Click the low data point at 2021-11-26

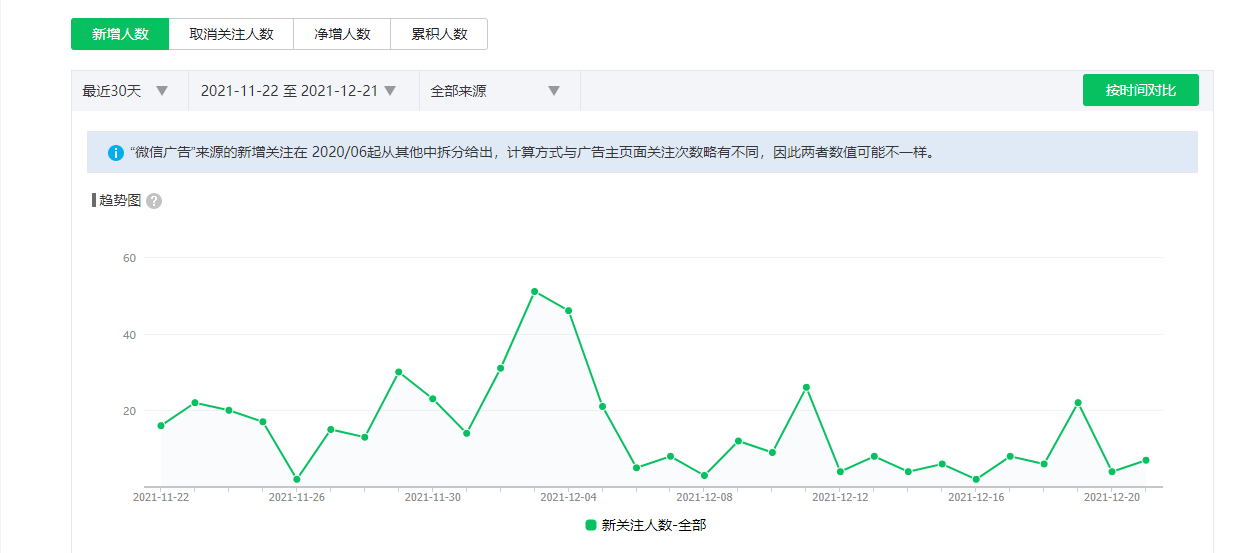(297, 479)
